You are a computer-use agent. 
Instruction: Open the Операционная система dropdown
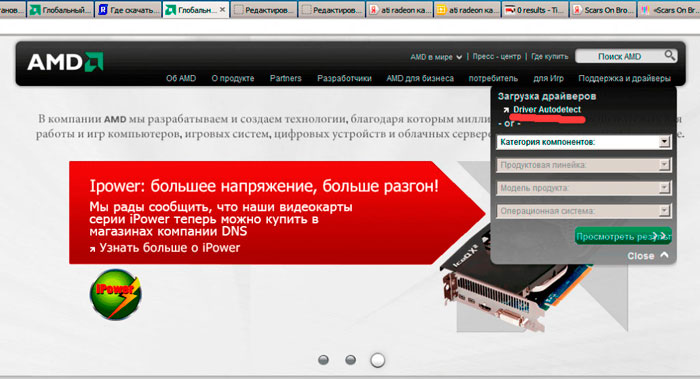point(583,211)
